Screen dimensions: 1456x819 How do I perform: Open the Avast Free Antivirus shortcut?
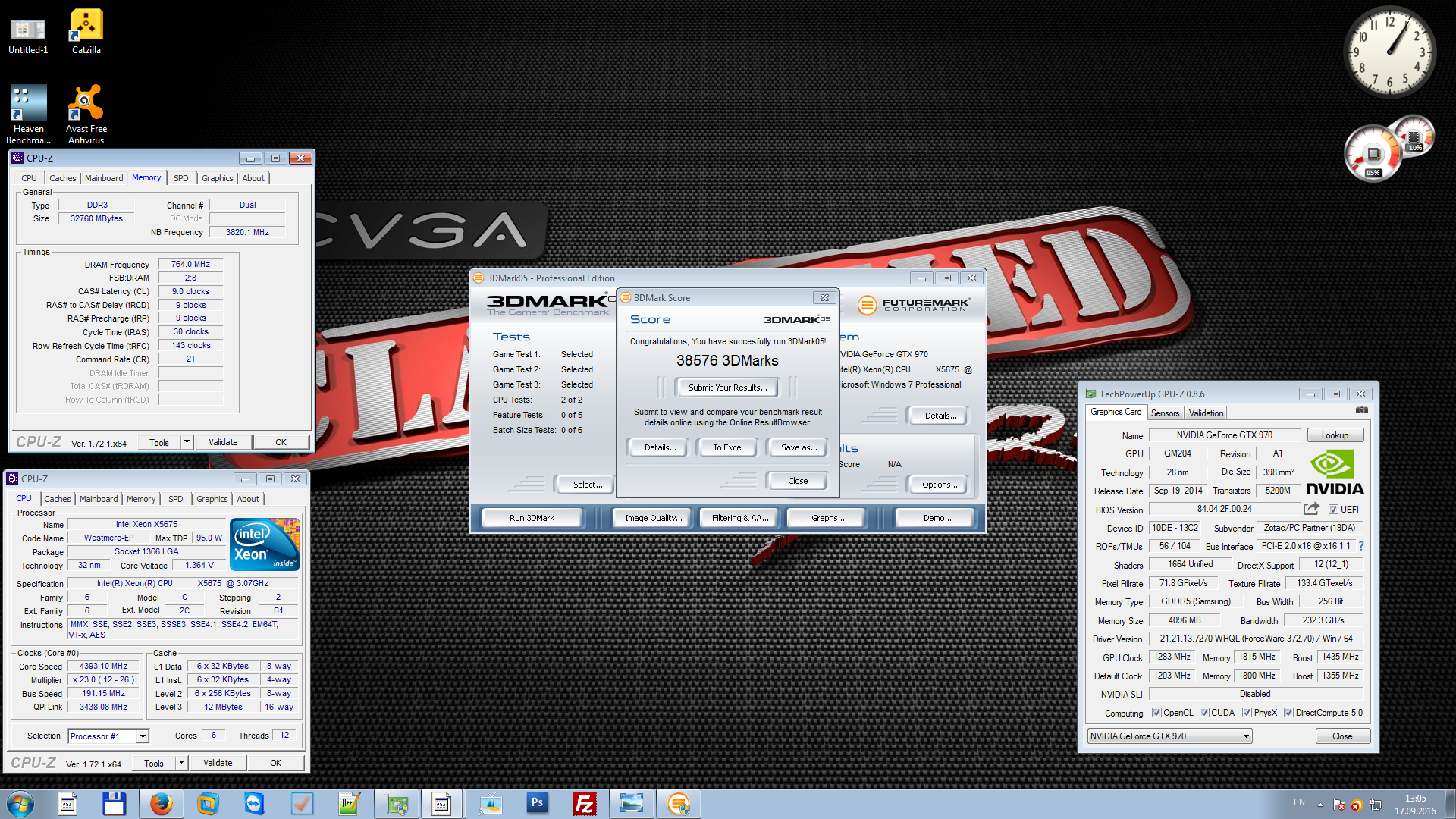coord(86,114)
